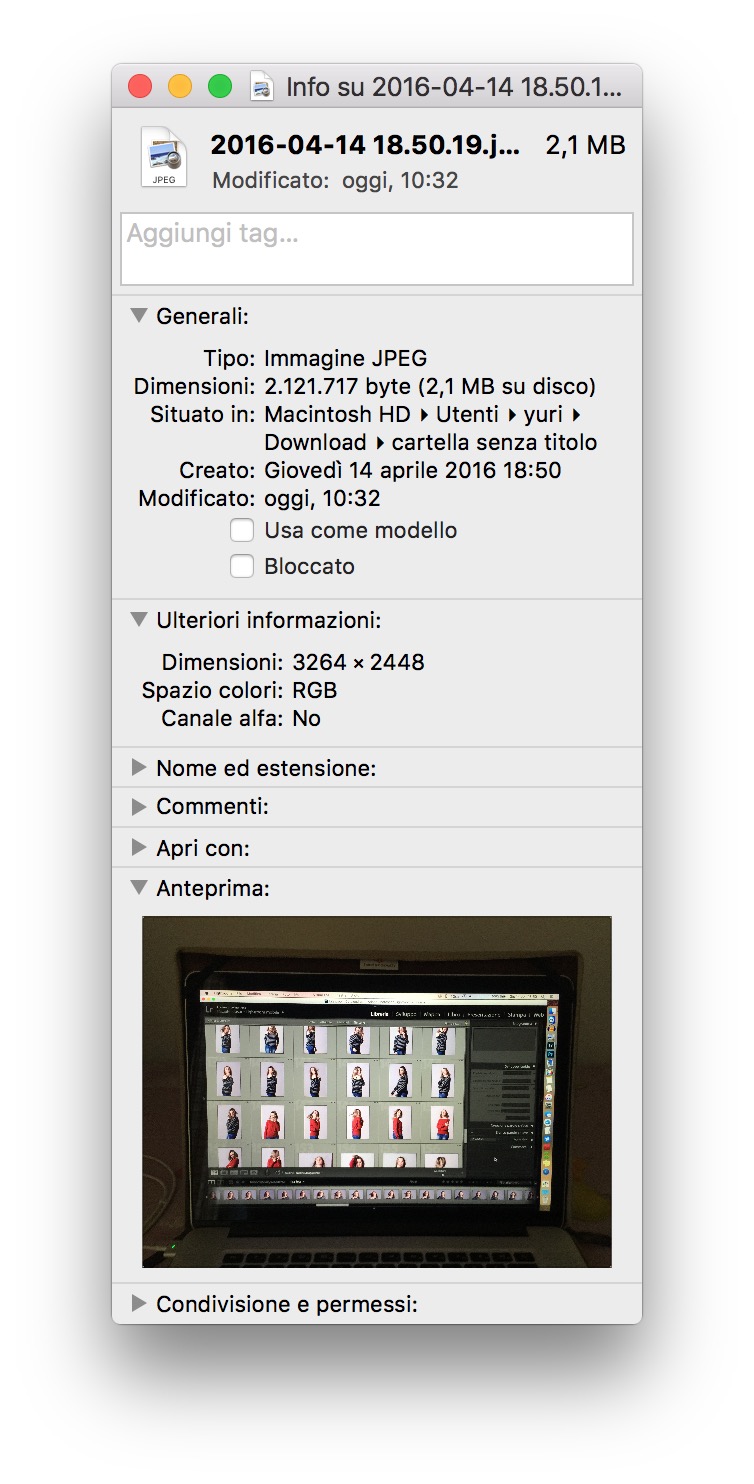Expand the Nome ed estensione section
Viewport: 754px width, 1484px height.
(x=139, y=768)
